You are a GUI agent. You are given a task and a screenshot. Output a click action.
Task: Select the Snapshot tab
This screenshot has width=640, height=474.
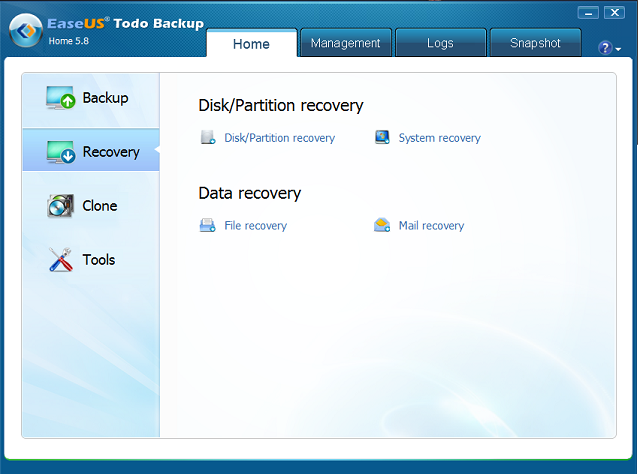click(534, 43)
